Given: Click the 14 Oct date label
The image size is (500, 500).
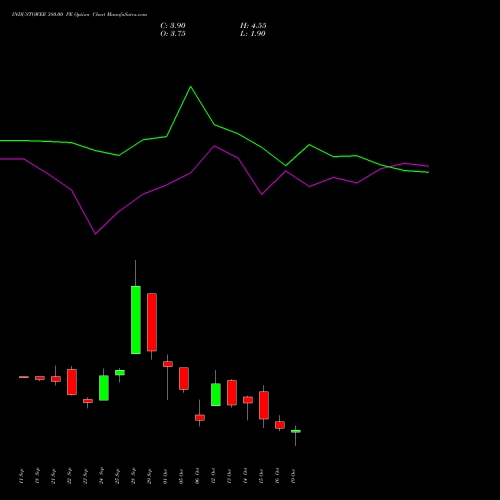Looking at the screenshot, I should pos(245,476).
